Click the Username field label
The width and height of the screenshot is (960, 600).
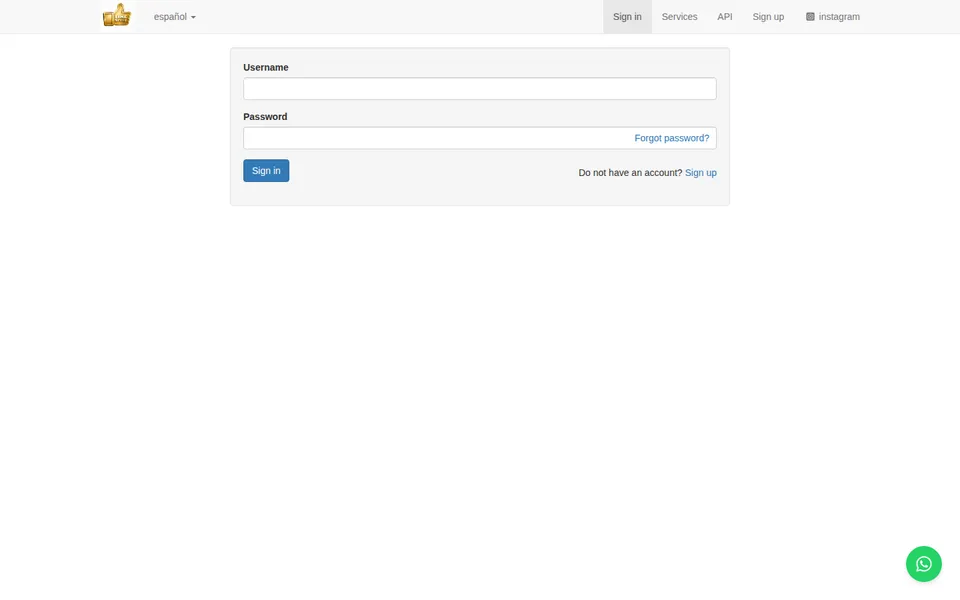coord(266,67)
